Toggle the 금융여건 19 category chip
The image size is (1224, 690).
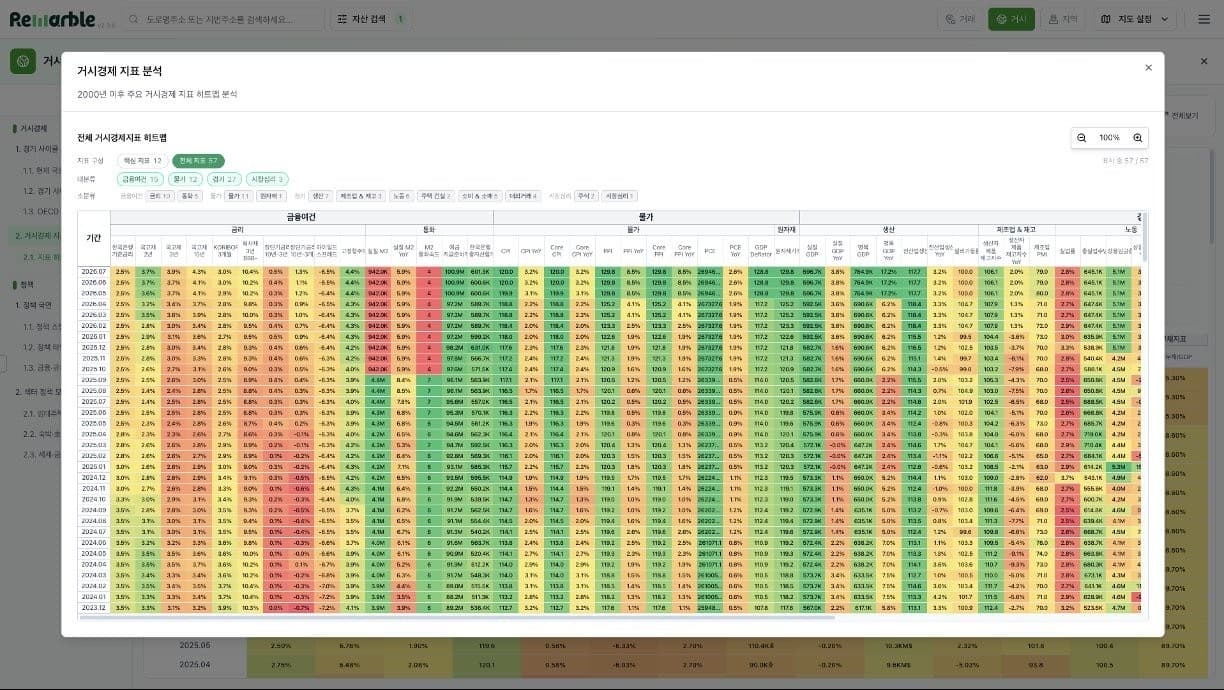click(x=141, y=179)
